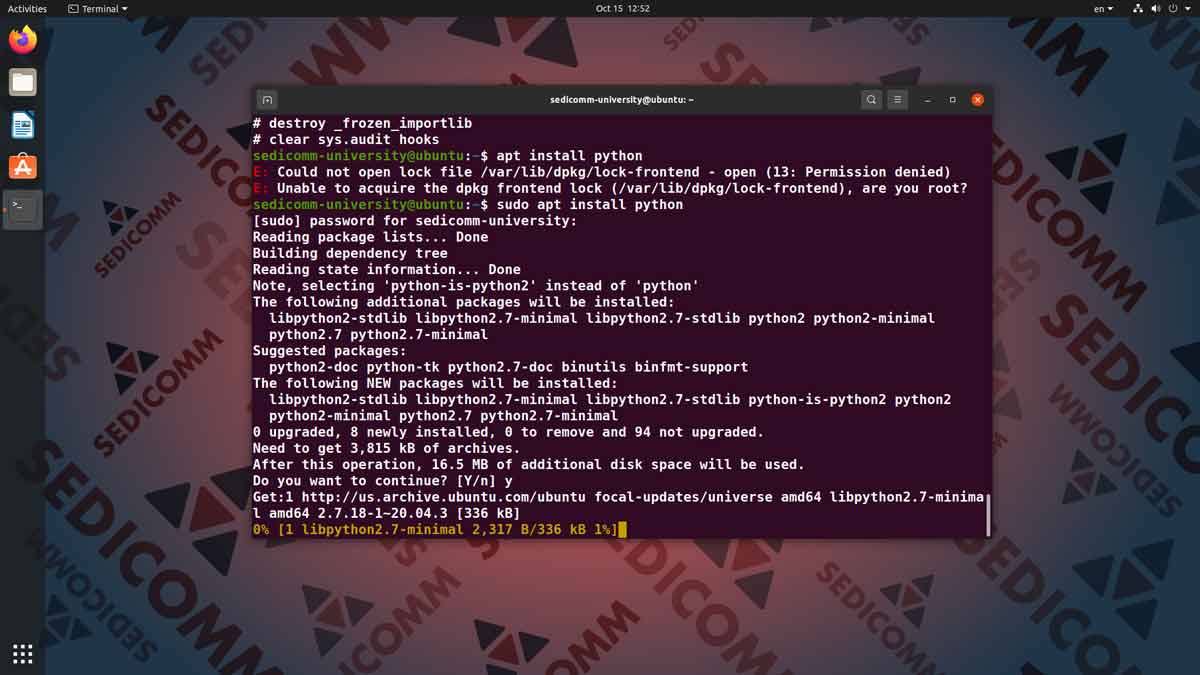The width and height of the screenshot is (1200, 675).
Task: Open the Files manager dock icon
Action: tap(22, 82)
